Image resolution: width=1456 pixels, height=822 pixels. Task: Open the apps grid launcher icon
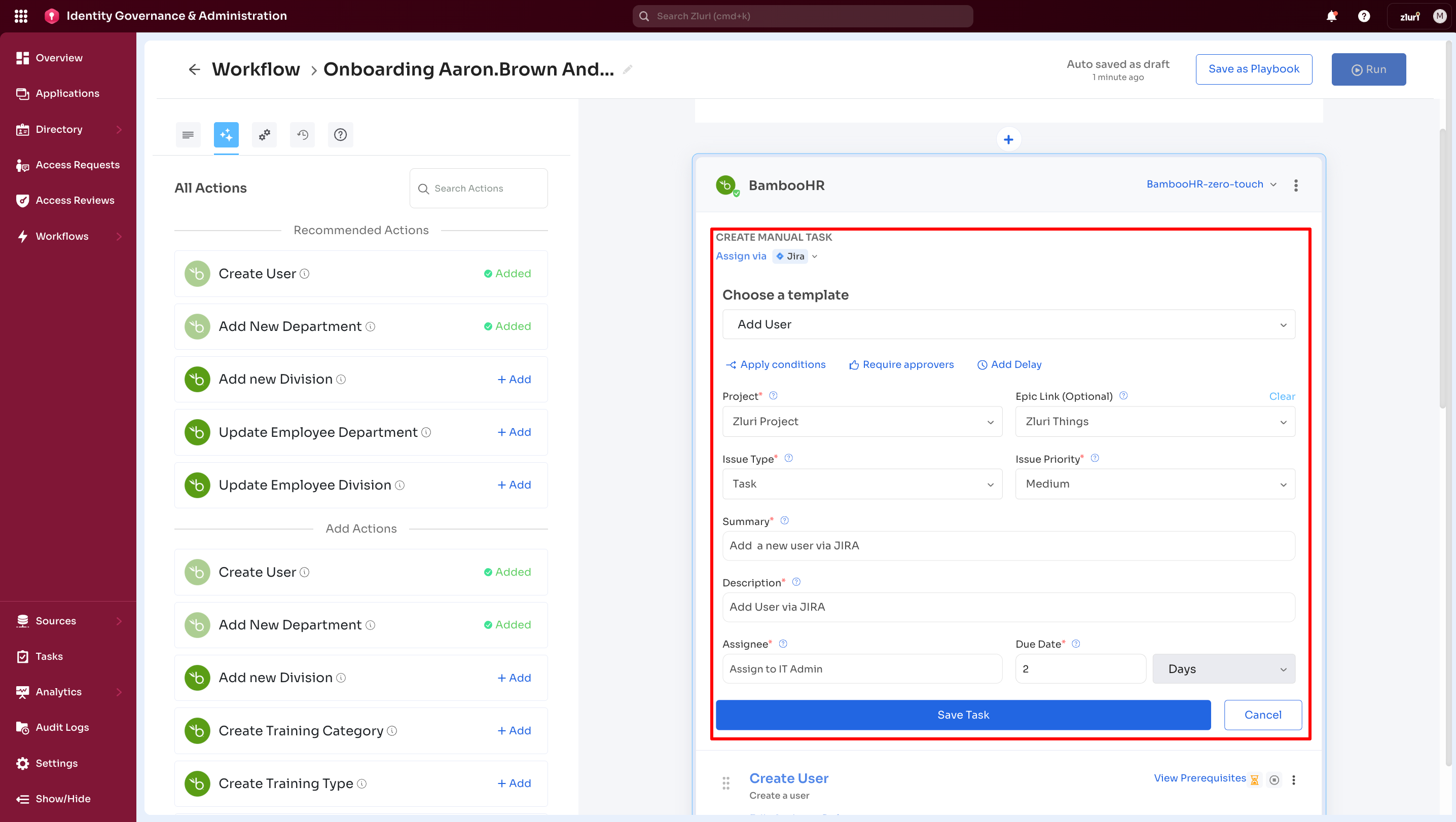(x=21, y=16)
